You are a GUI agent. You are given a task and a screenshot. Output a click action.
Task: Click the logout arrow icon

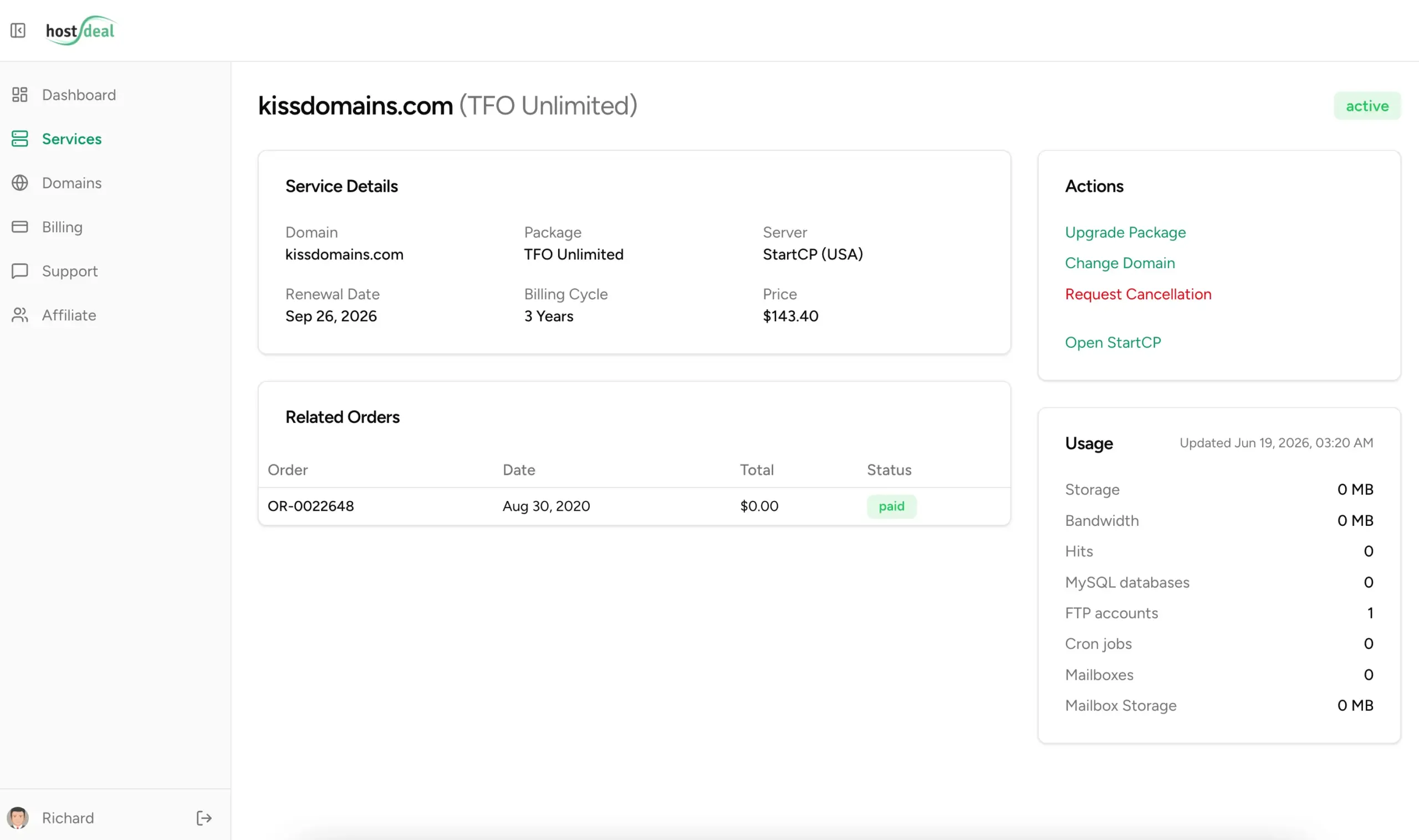pos(204,818)
